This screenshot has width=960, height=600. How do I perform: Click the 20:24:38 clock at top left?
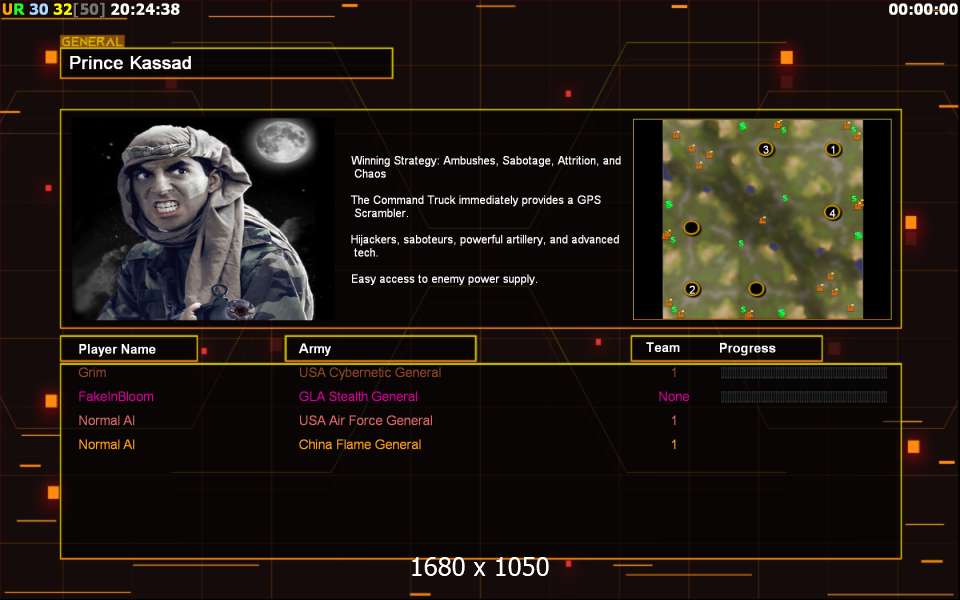point(145,9)
